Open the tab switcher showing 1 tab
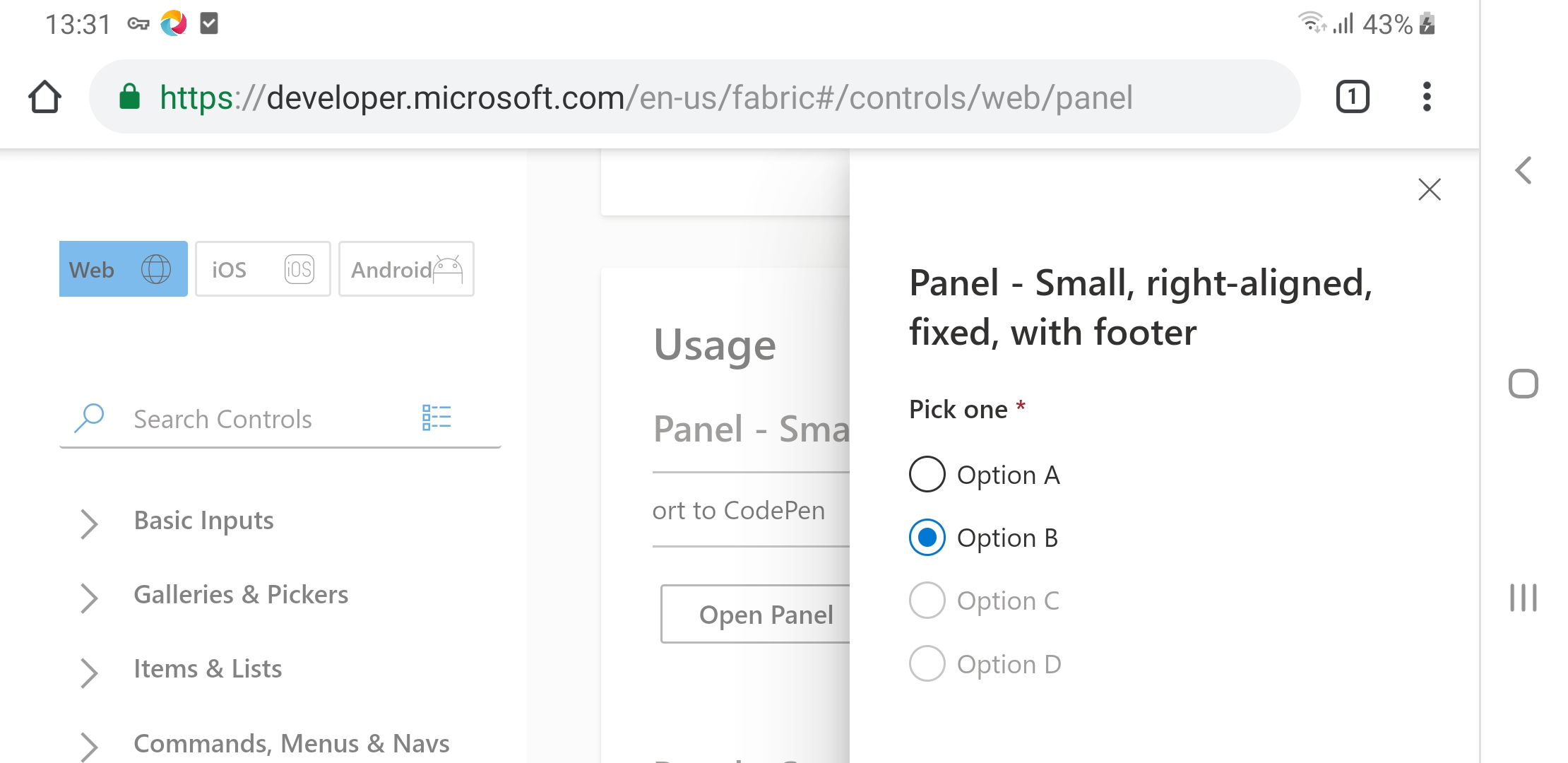 [x=1352, y=97]
